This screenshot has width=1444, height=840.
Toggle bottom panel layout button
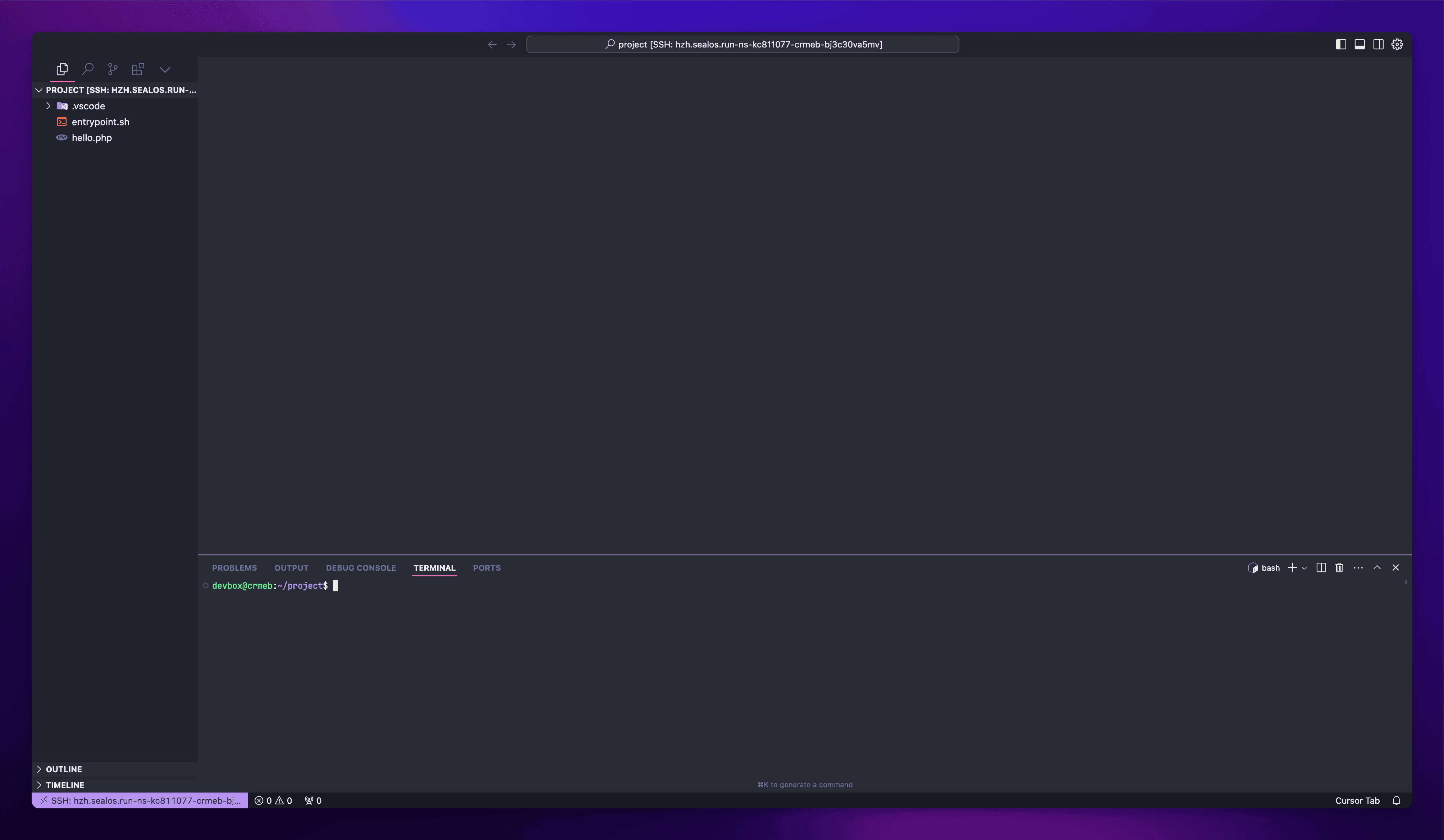(1360, 44)
